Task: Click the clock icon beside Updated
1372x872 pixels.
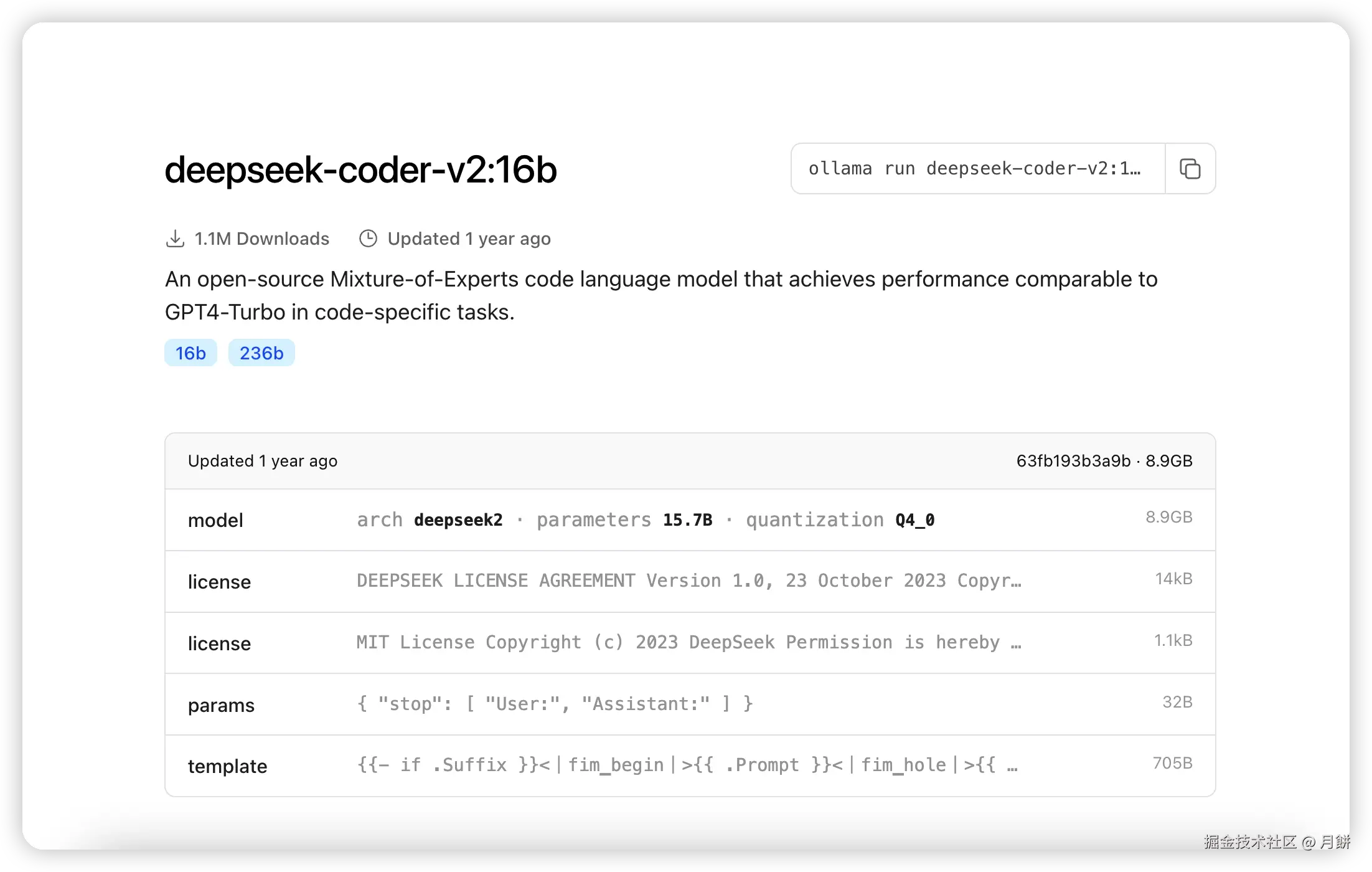Action: pos(368,239)
